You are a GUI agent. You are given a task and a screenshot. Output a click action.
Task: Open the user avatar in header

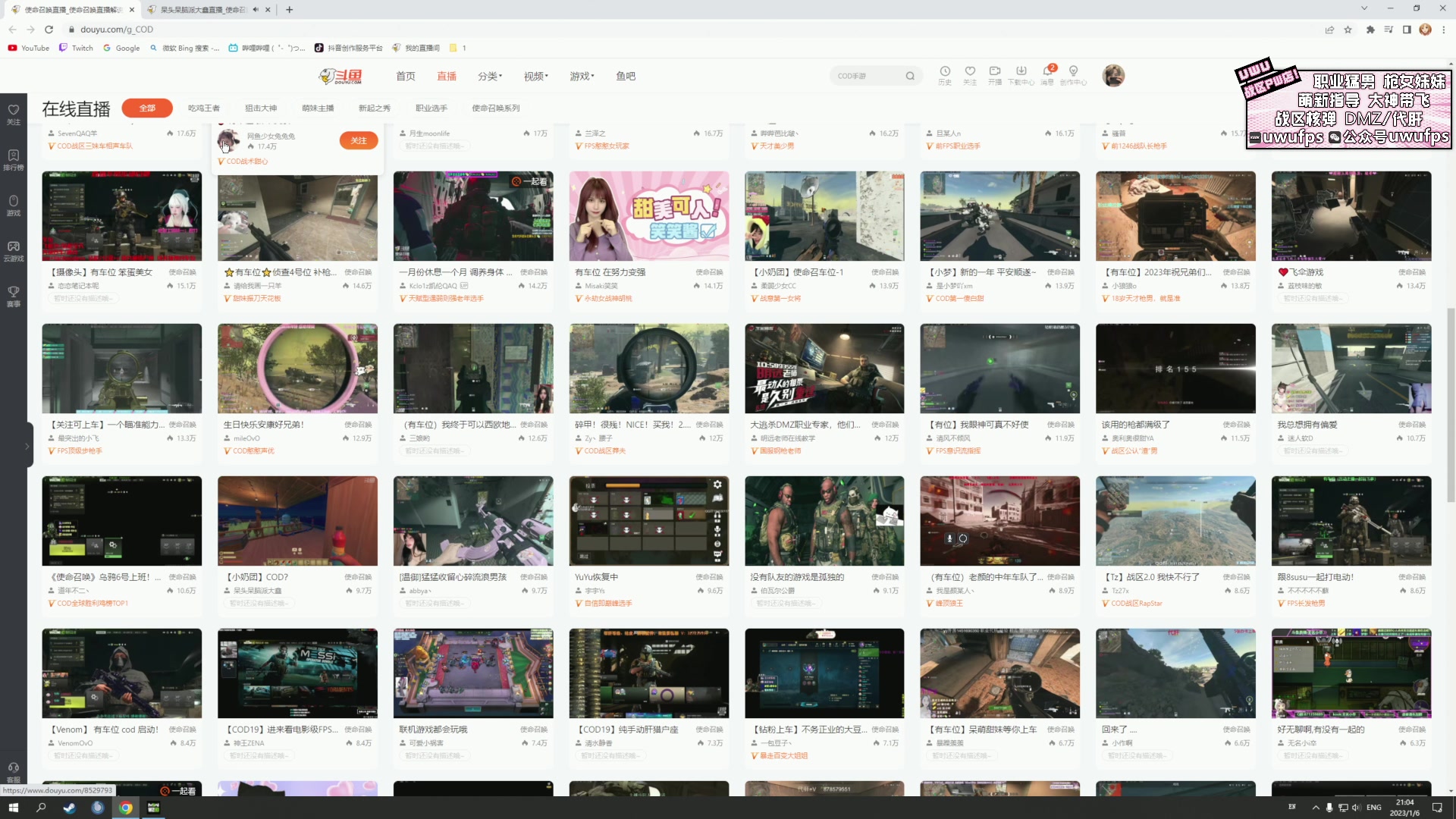(1113, 75)
